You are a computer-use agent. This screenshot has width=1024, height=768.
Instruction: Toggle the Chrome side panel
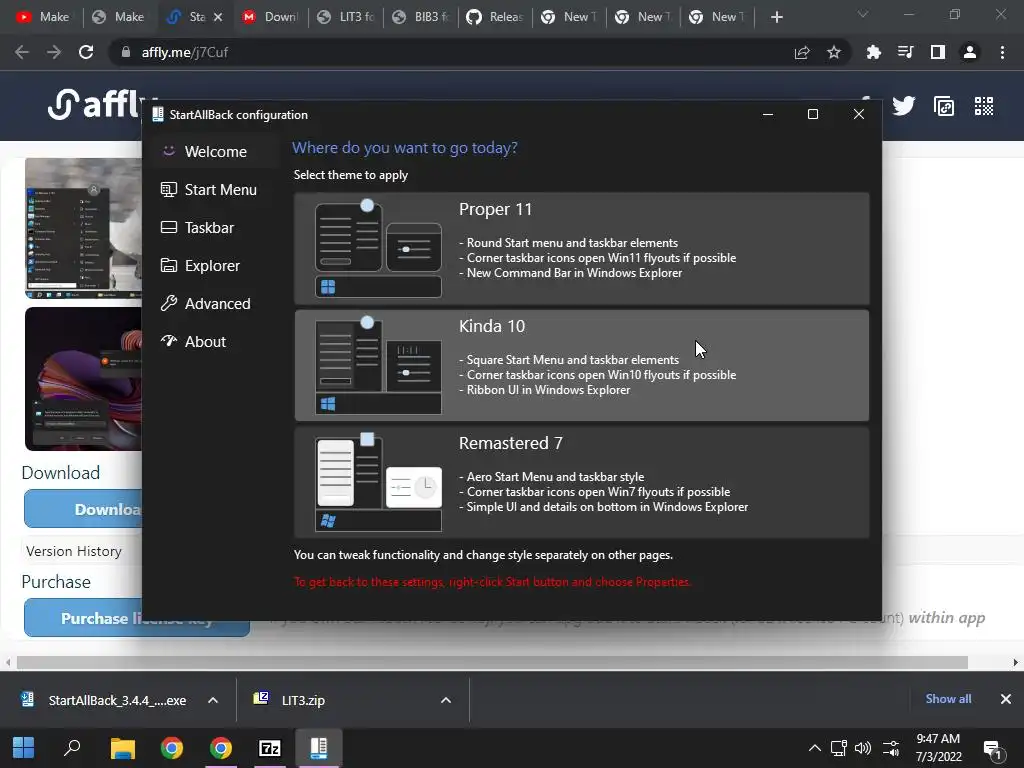pyautogui.click(x=937, y=52)
